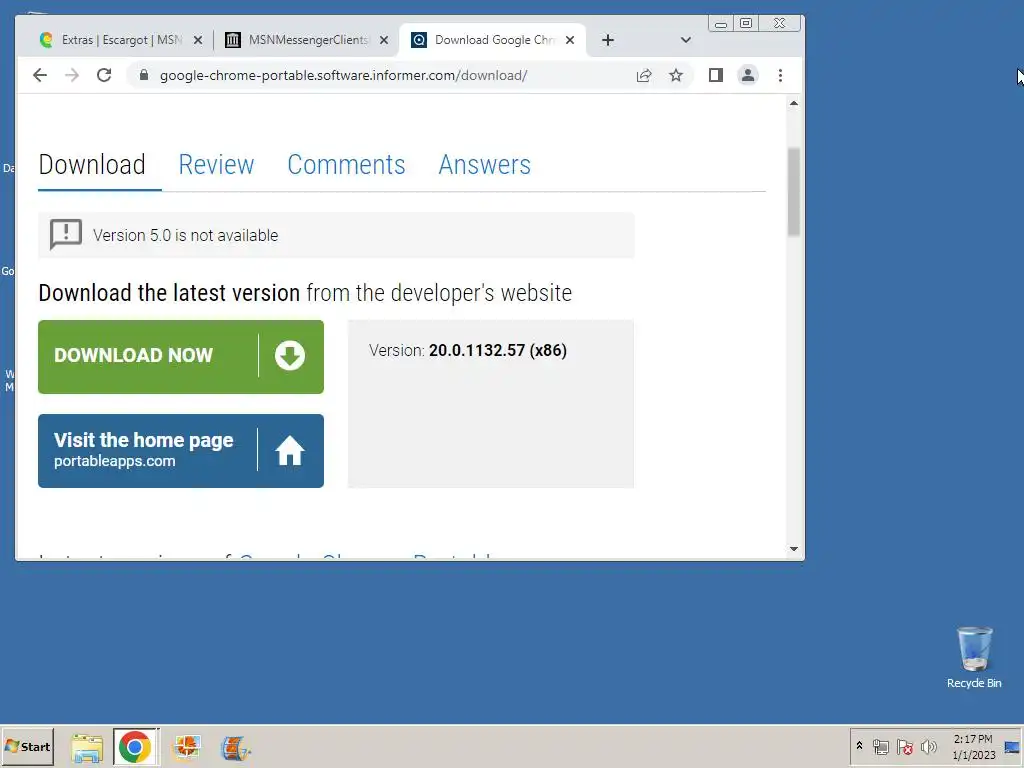Open the Chrome three-dot menu
This screenshot has width=1024, height=768.
[780, 75]
